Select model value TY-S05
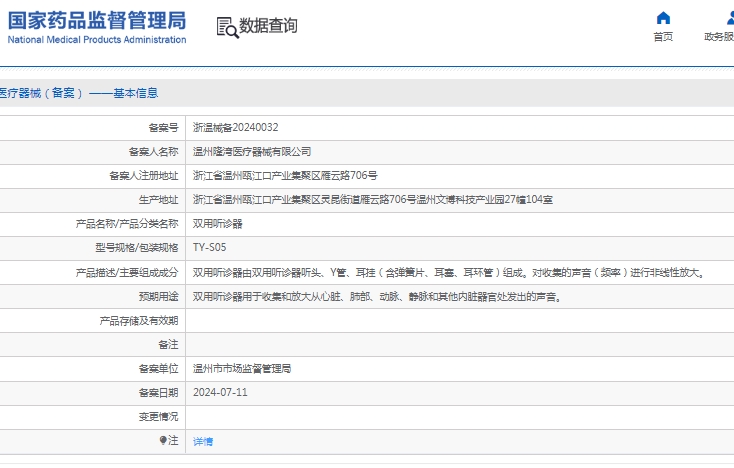734x468 pixels. click(x=209, y=247)
